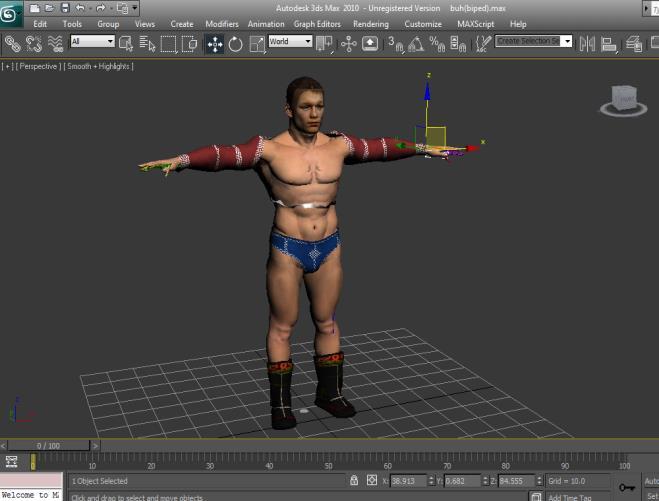Click the Edit Named Selection Sets icon
This screenshot has height=501, width=659.
pyautogui.click(x=483, y=44)
